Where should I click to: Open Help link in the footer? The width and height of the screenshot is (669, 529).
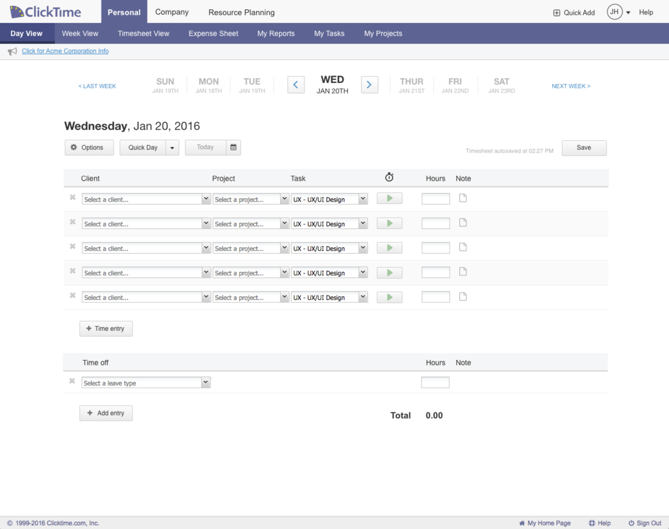coord(600,523)
